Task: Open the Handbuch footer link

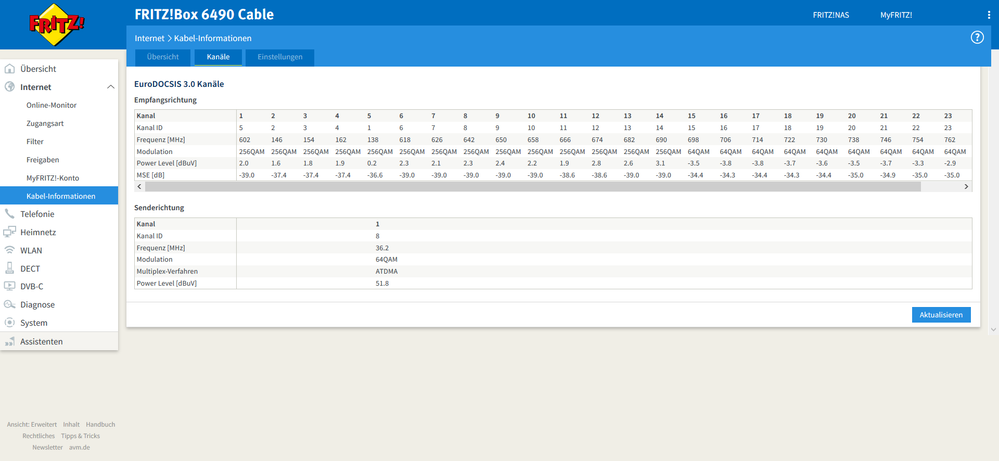Action: click(x=101, y=424)
